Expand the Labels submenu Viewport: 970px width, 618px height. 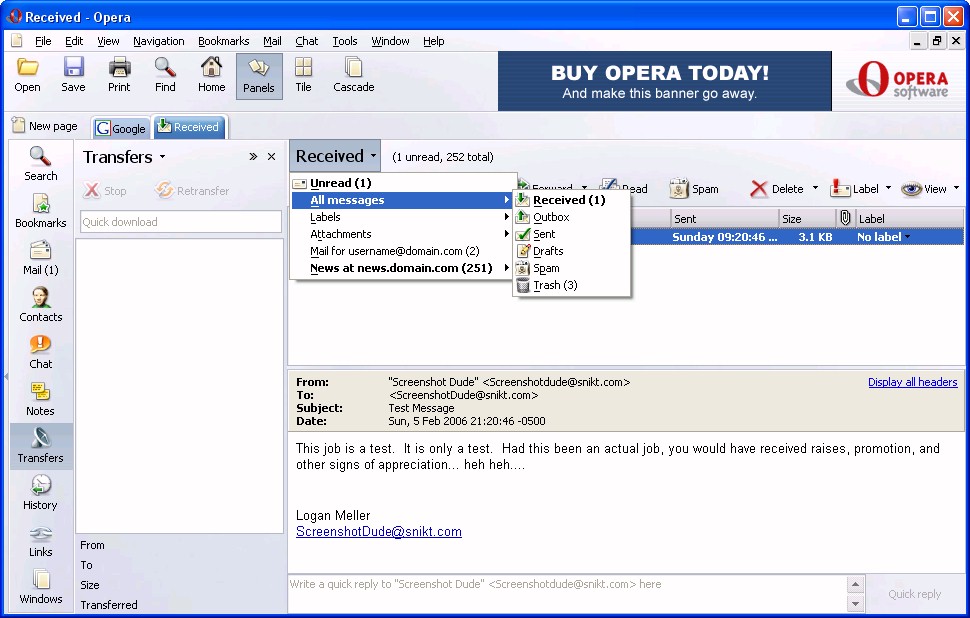pos(401,217)
